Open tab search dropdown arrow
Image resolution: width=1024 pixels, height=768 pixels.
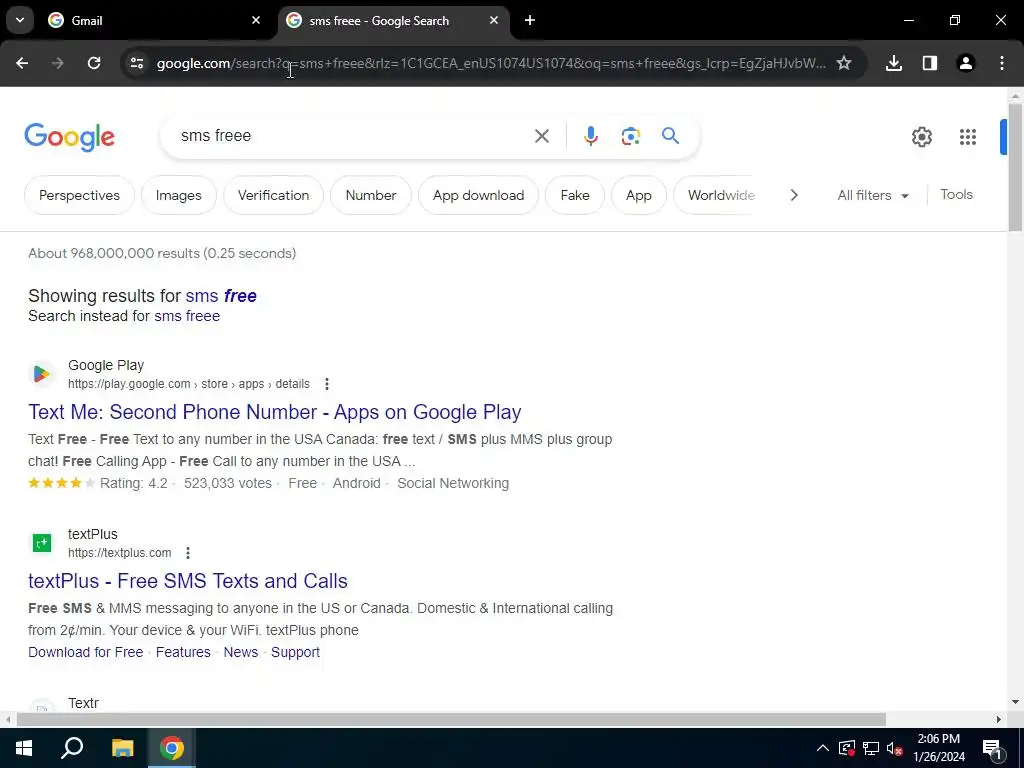(x=20, y=20)
